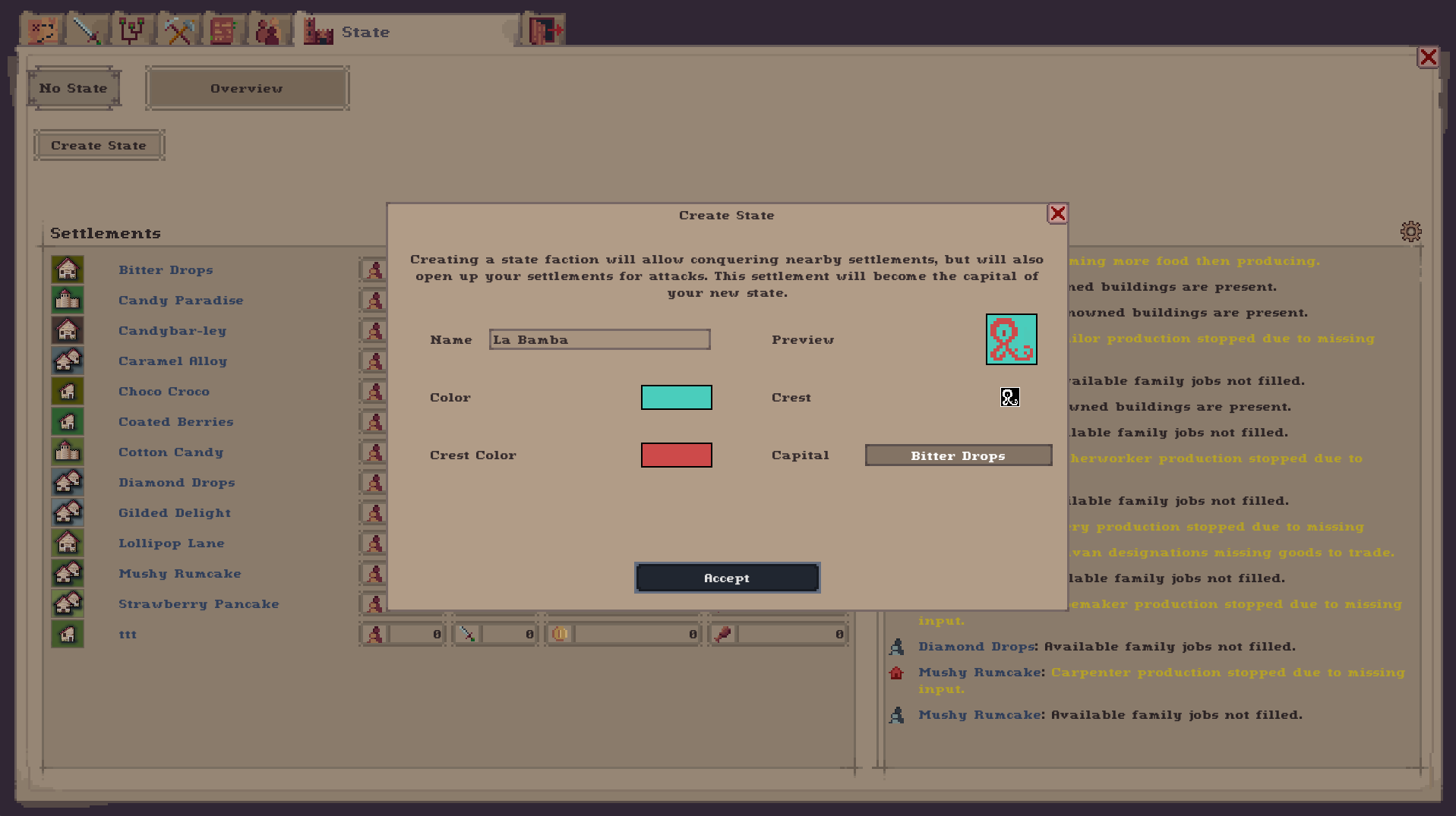
Task: Click the population icon in Lollipop Lane row
Action: (x=374, y=543)
